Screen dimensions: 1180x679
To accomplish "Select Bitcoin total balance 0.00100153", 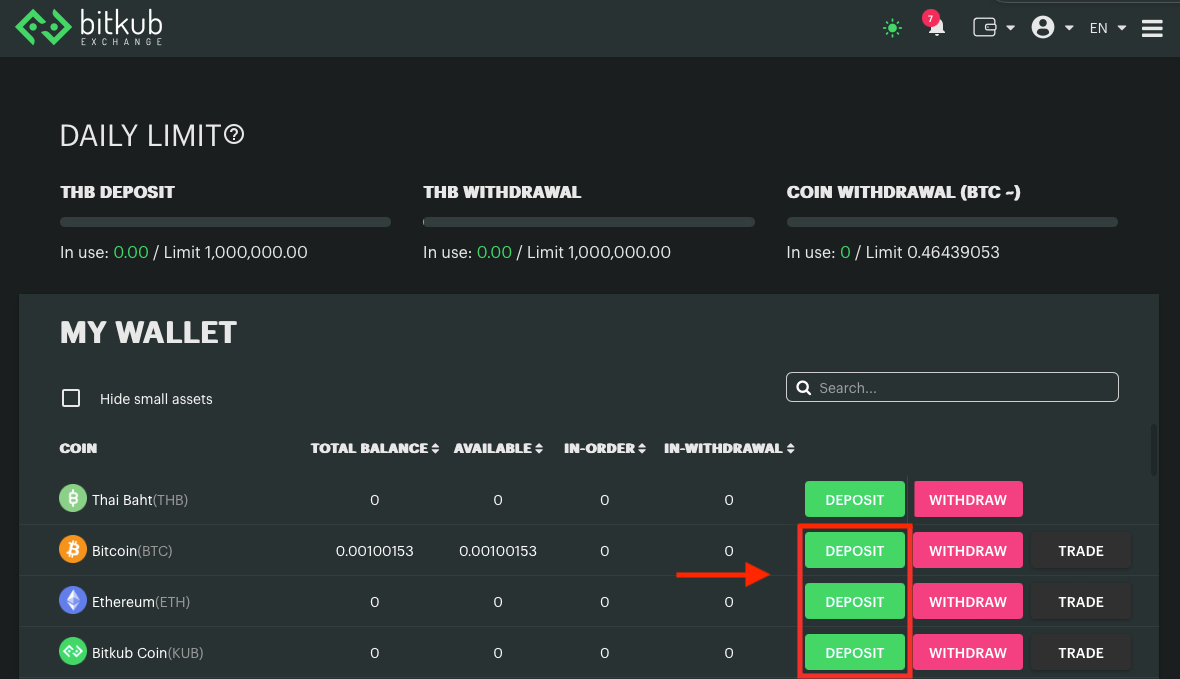I will (x=375, y=551).
